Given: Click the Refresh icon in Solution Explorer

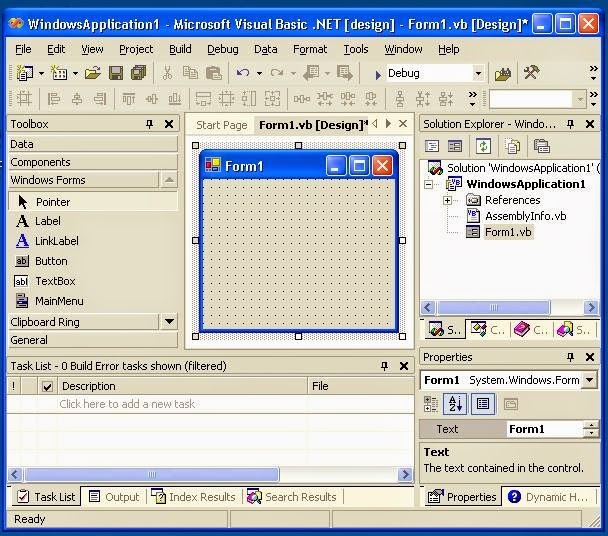Looking at the screenshot, I should pos(484,146).
